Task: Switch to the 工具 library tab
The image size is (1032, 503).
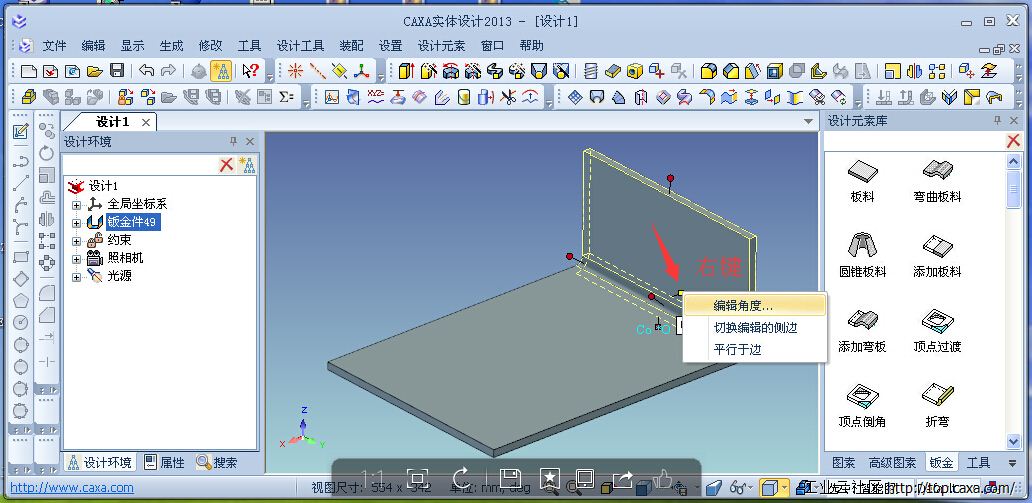Action: click(978, 463)
